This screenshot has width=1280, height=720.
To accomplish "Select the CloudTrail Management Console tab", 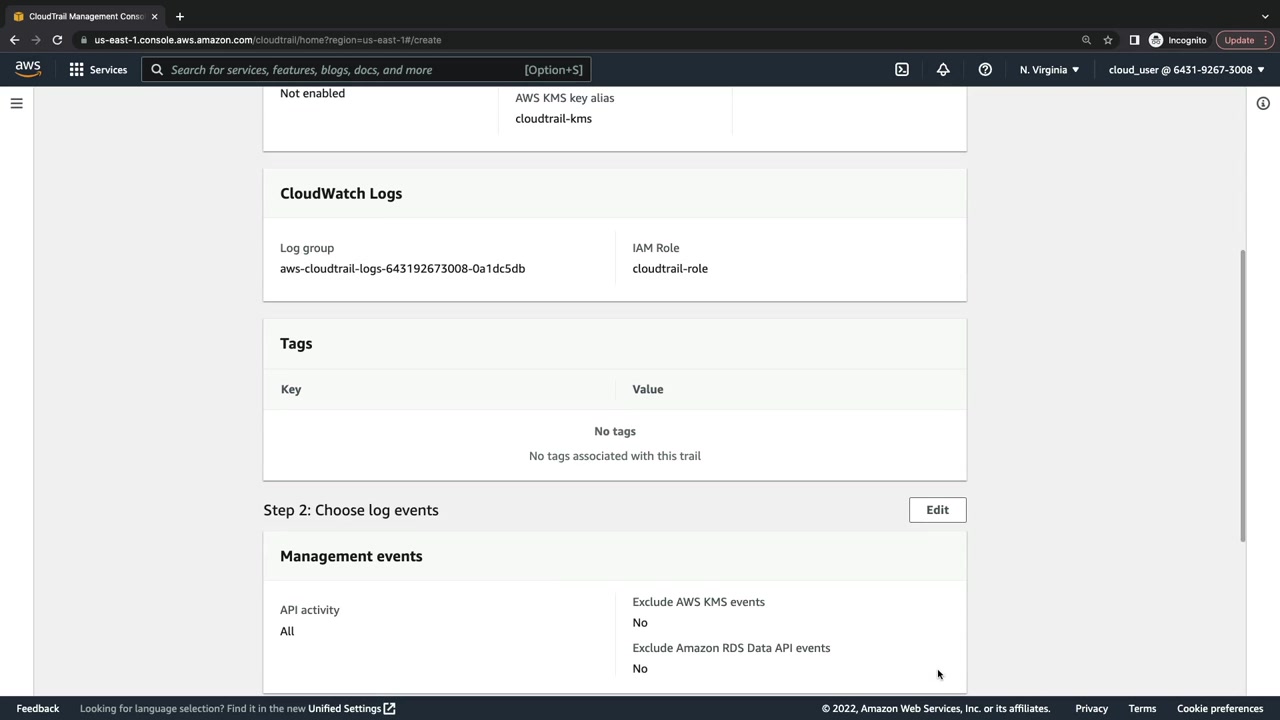I will (x=86, y=16).
